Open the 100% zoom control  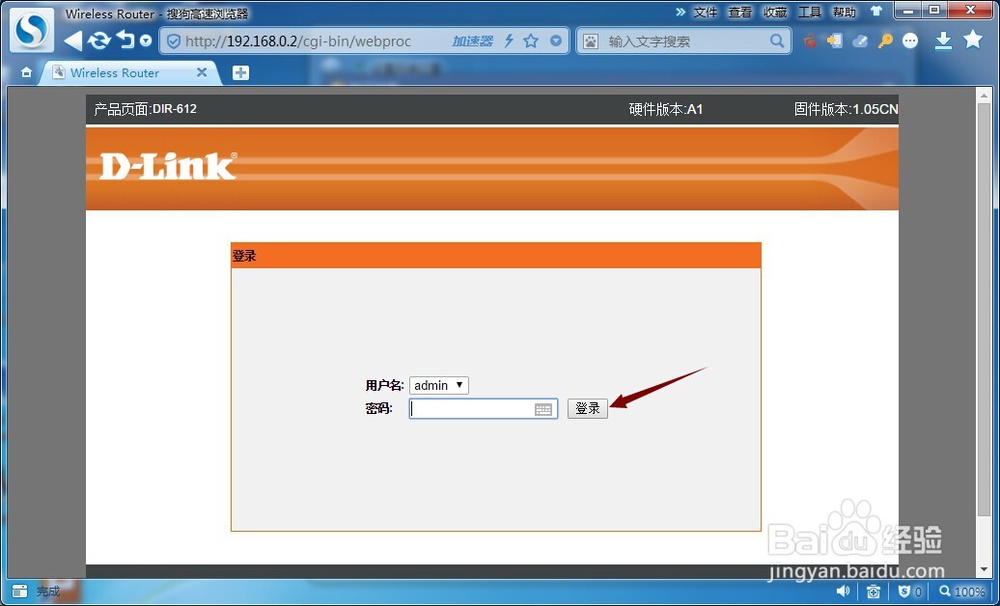coord(962,592)
